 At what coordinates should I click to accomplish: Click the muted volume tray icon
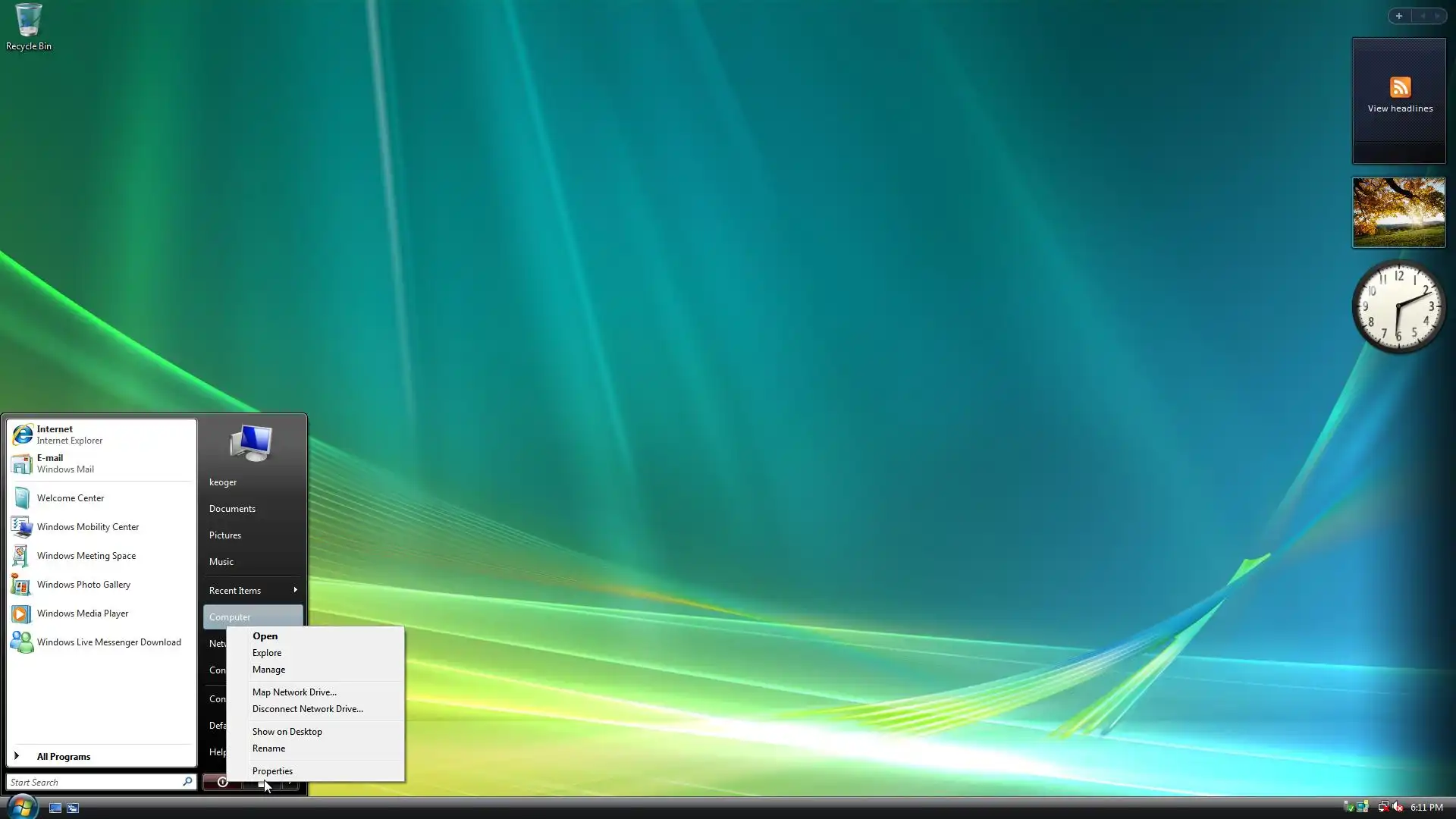pos(1398,807)
